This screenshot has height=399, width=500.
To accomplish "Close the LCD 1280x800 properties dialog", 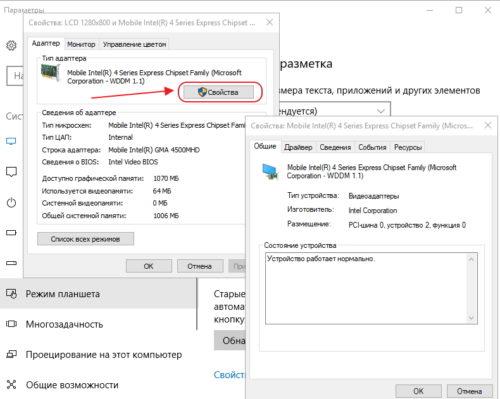I will (270, 22).
